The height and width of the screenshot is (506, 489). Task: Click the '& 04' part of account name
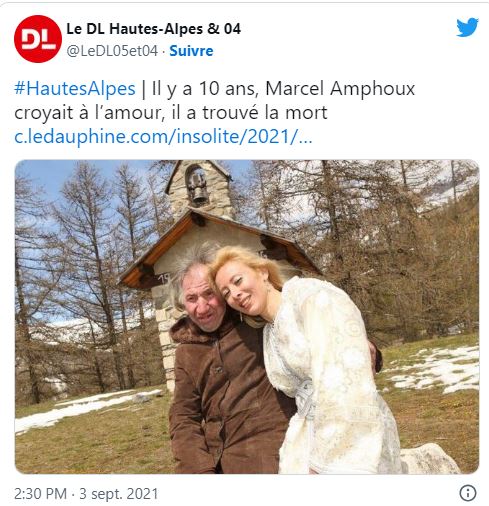[x=224, y=29]
